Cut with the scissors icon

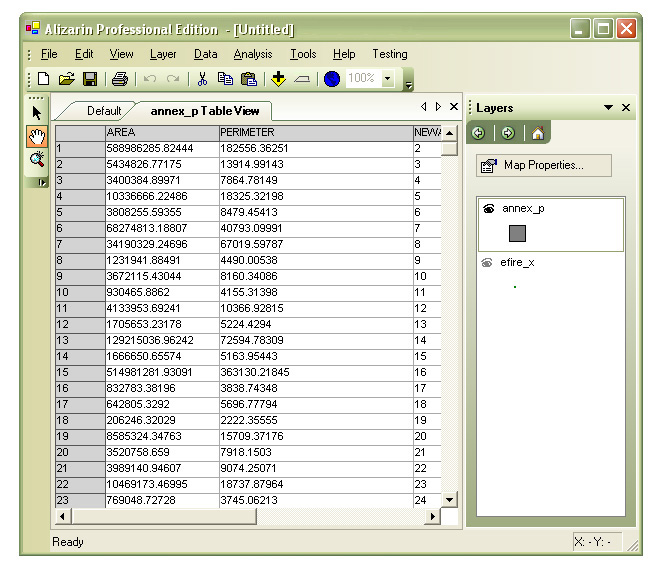pos(202,79)
